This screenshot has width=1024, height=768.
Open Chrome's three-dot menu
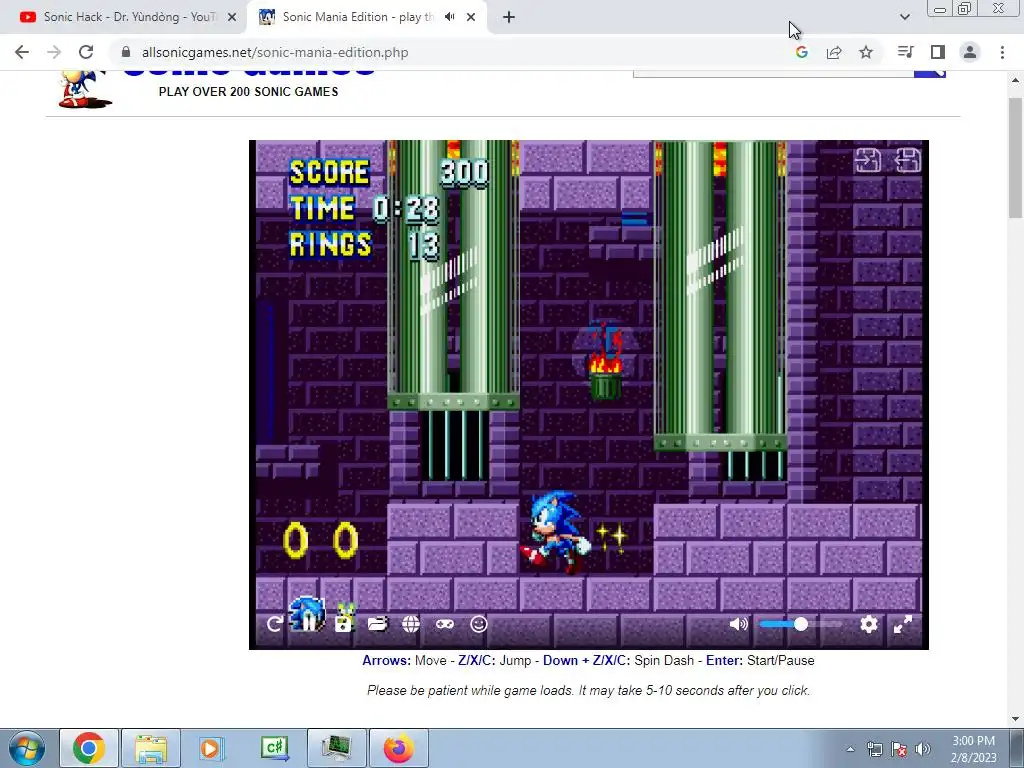point(1002,52)
